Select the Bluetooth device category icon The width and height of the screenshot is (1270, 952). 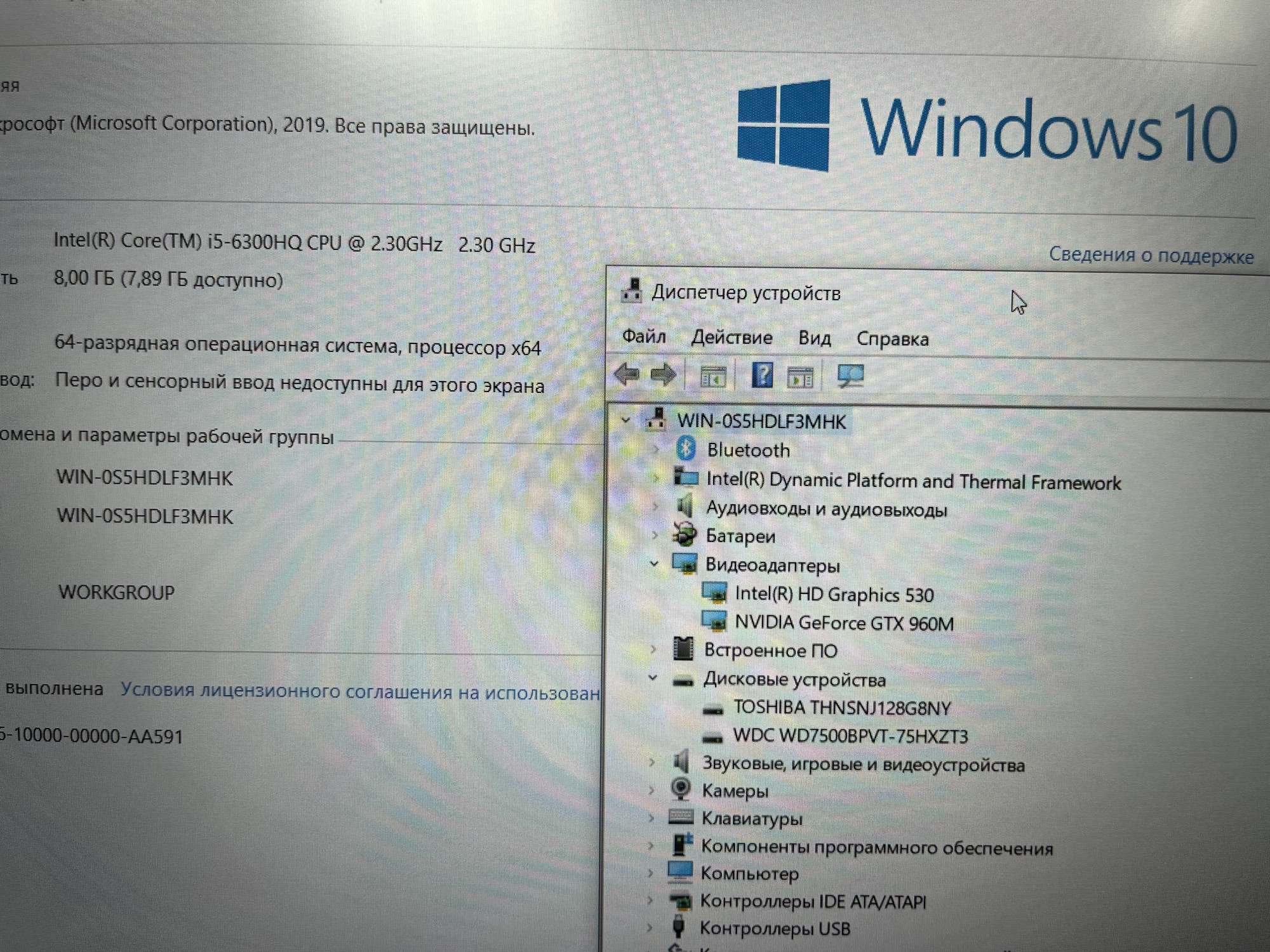[686, 449]
